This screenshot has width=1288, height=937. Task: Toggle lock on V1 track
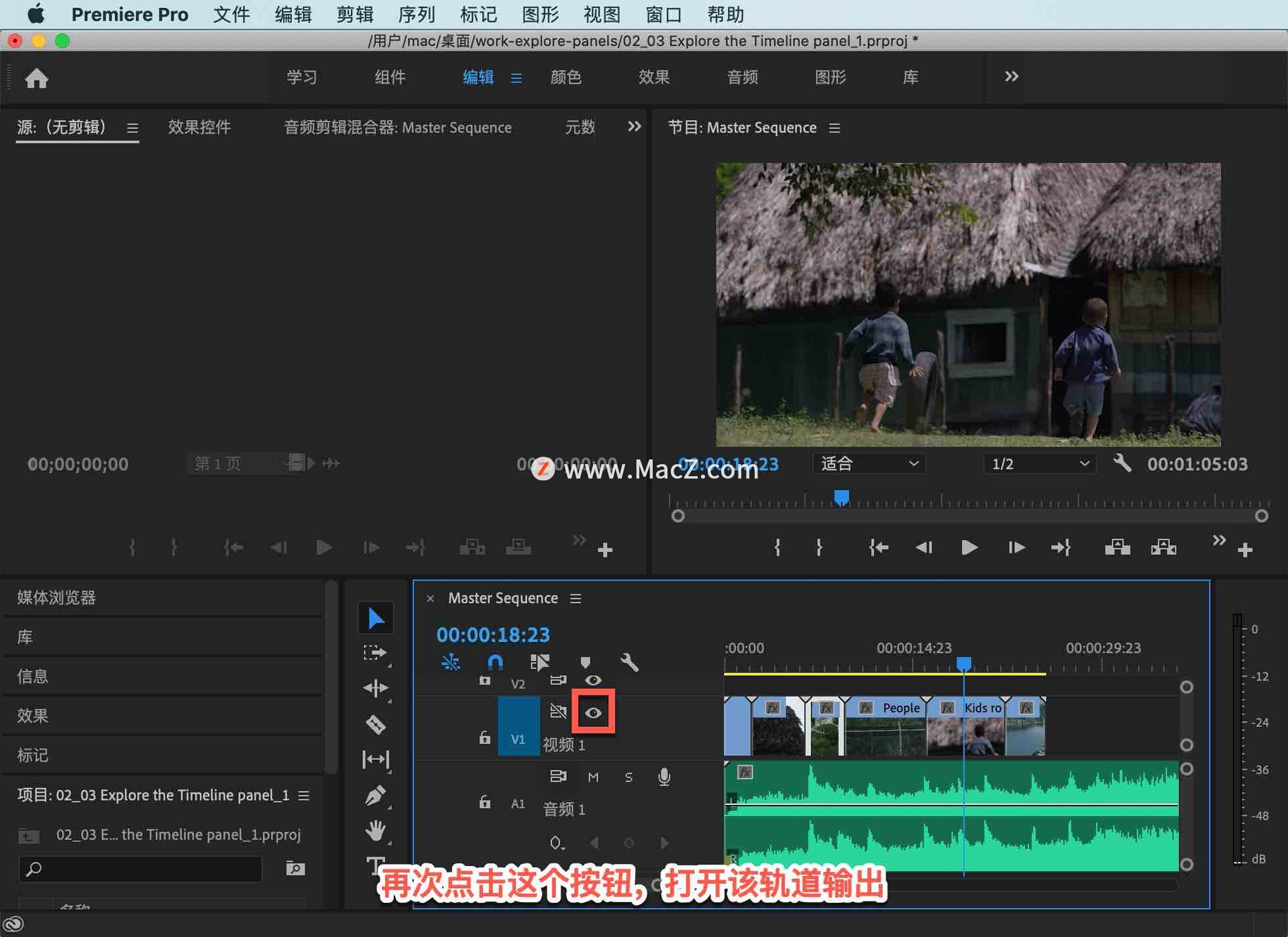point(484,738)
